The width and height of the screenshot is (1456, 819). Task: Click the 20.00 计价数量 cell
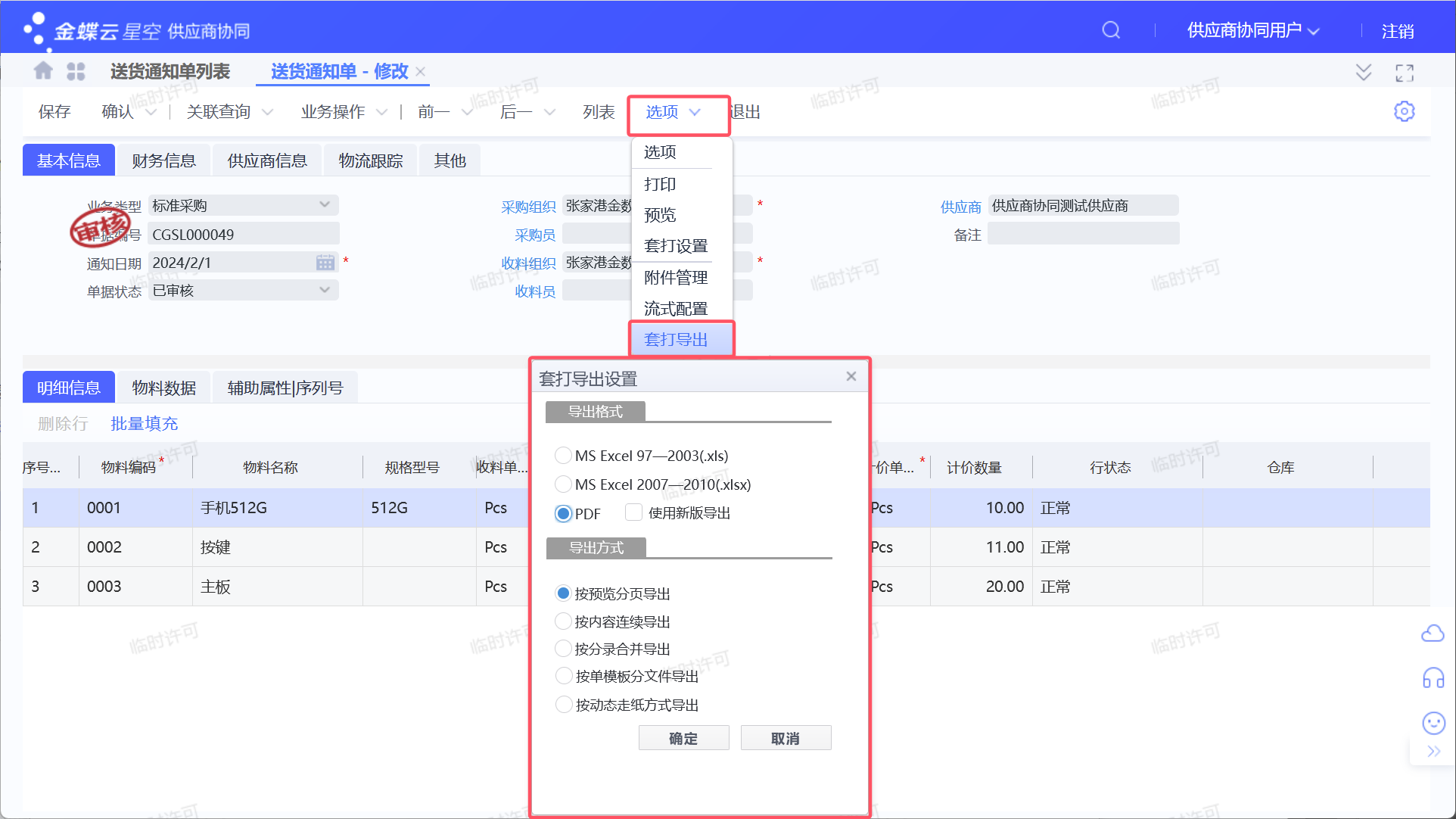[981, 587]
